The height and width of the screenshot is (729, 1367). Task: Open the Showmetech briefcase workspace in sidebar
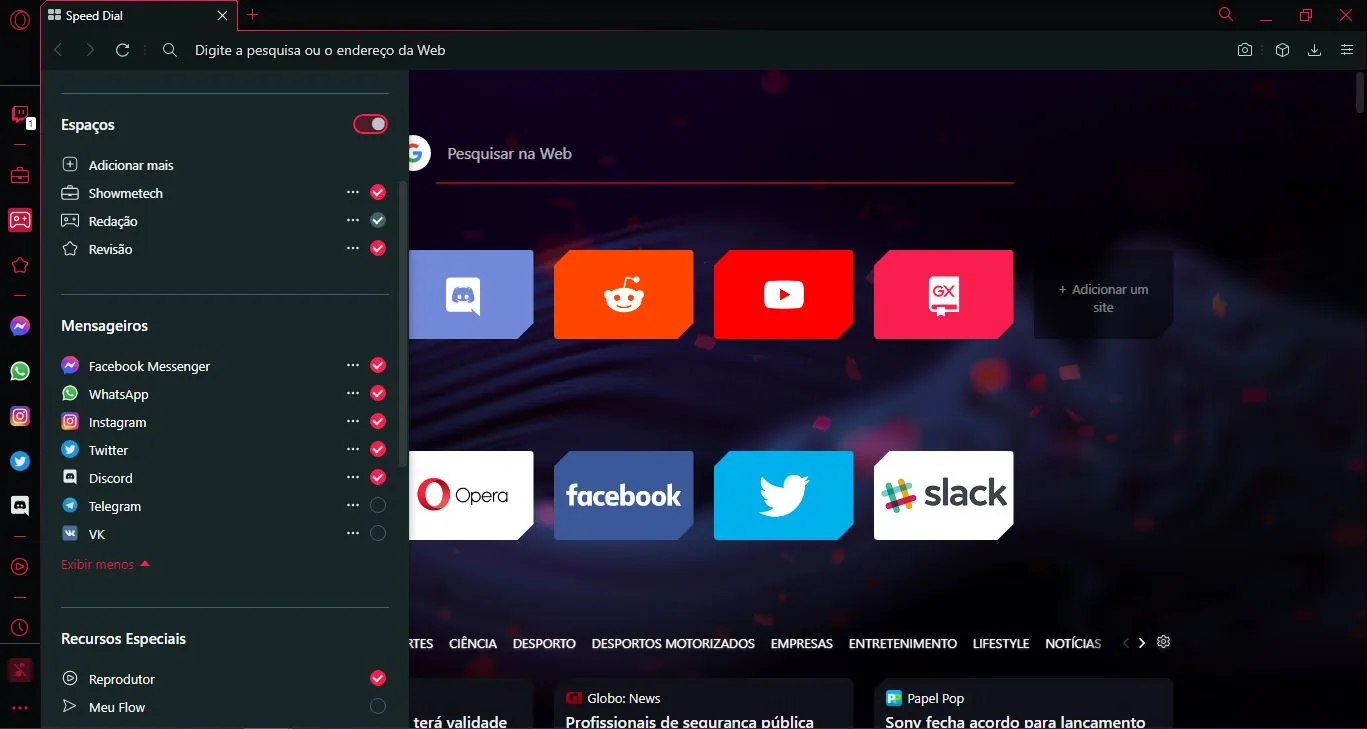coord(20,176)
